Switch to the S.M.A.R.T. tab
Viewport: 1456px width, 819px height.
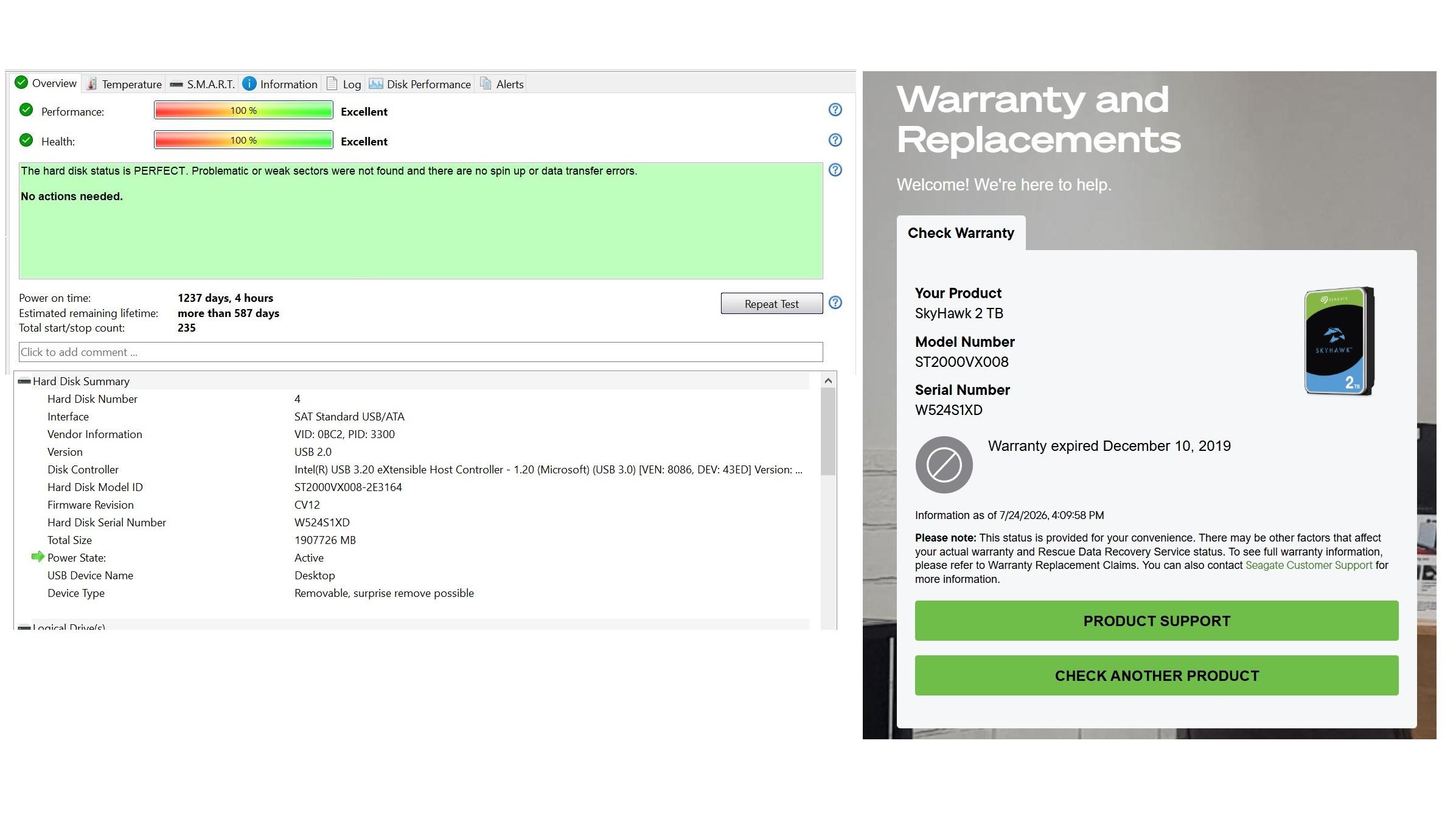[x=202, y=84]
